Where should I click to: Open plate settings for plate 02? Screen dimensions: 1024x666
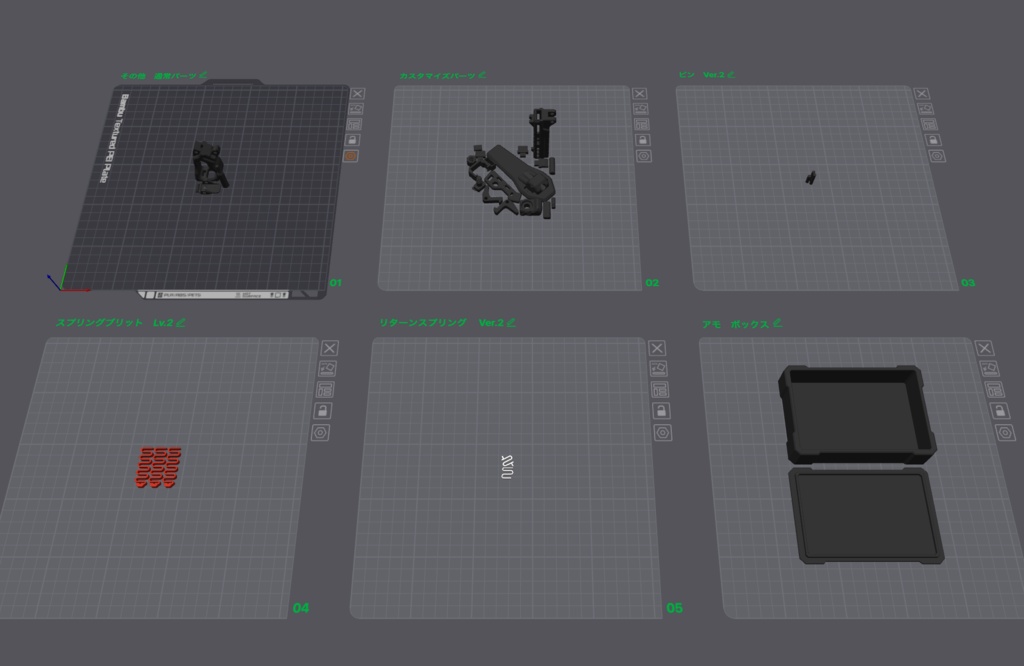[x=644, y=155]
